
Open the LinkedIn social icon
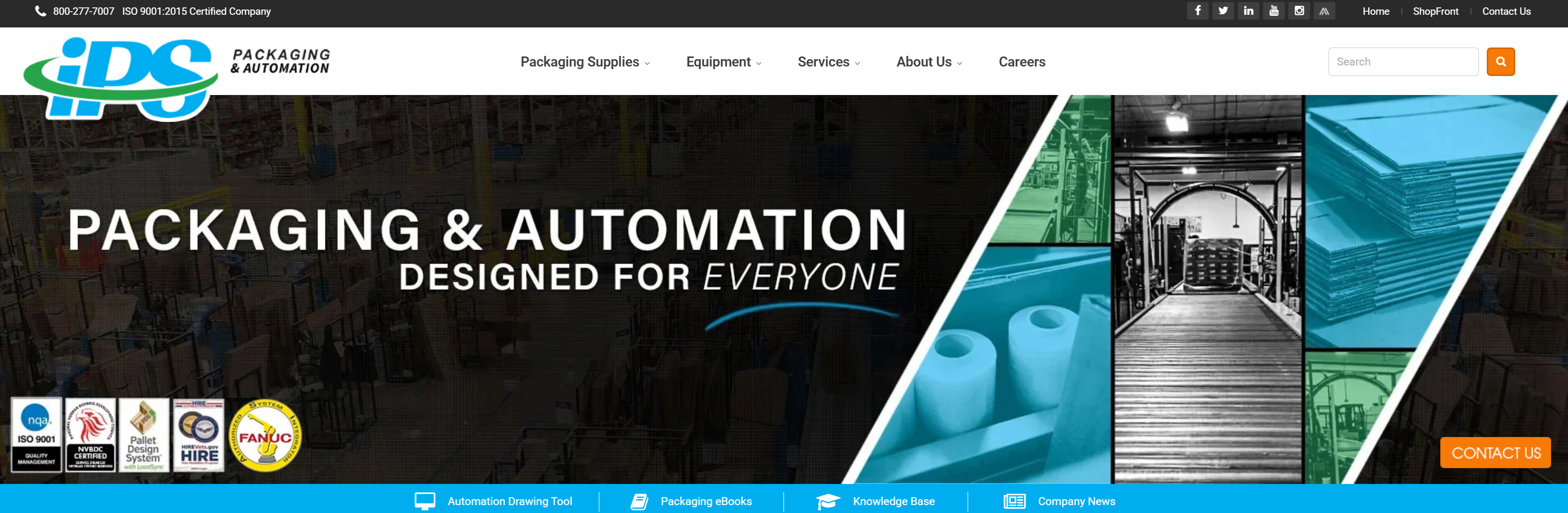tap(1248, 11)
